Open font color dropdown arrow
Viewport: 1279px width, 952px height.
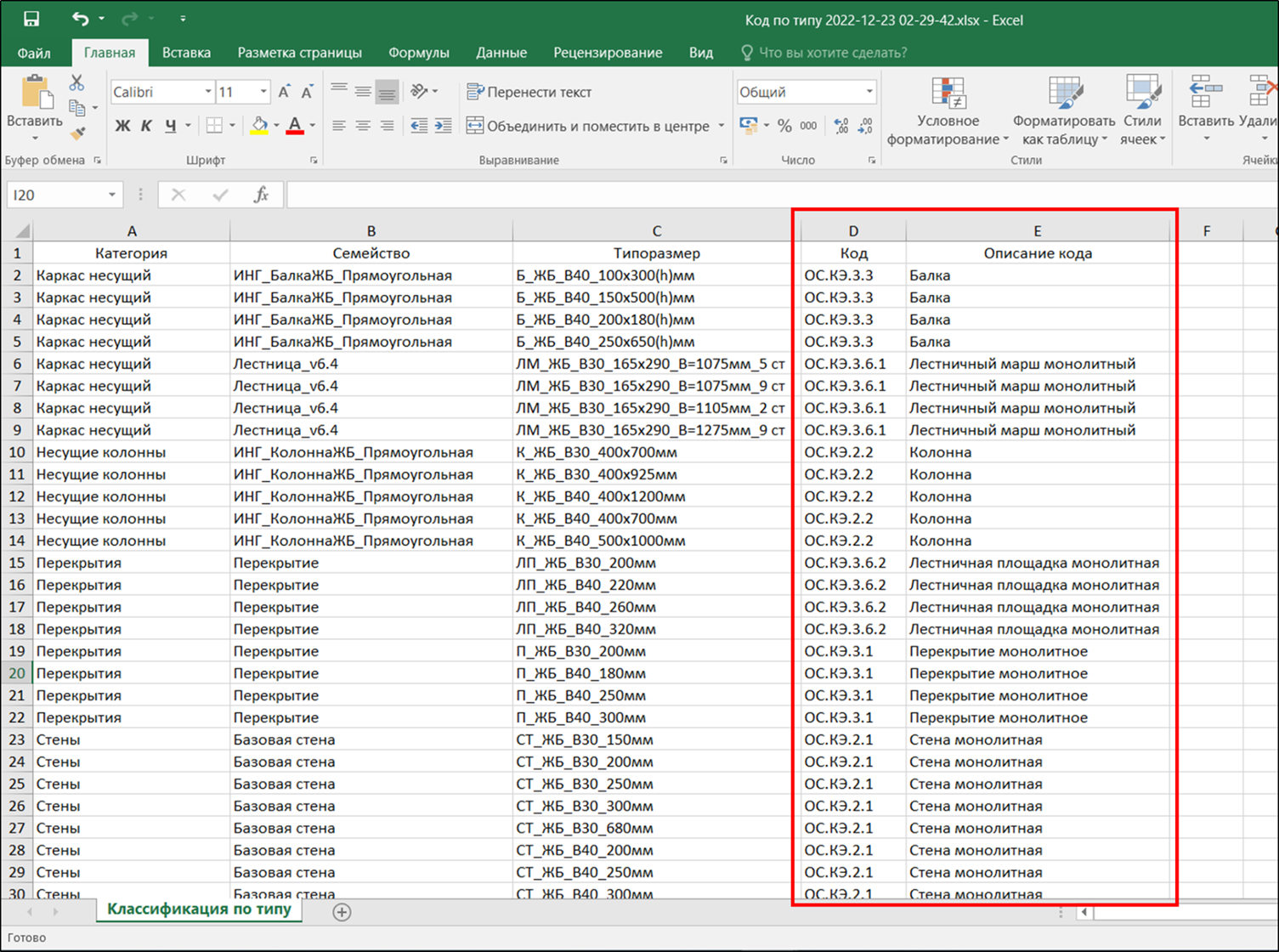(x=313, y=126)
